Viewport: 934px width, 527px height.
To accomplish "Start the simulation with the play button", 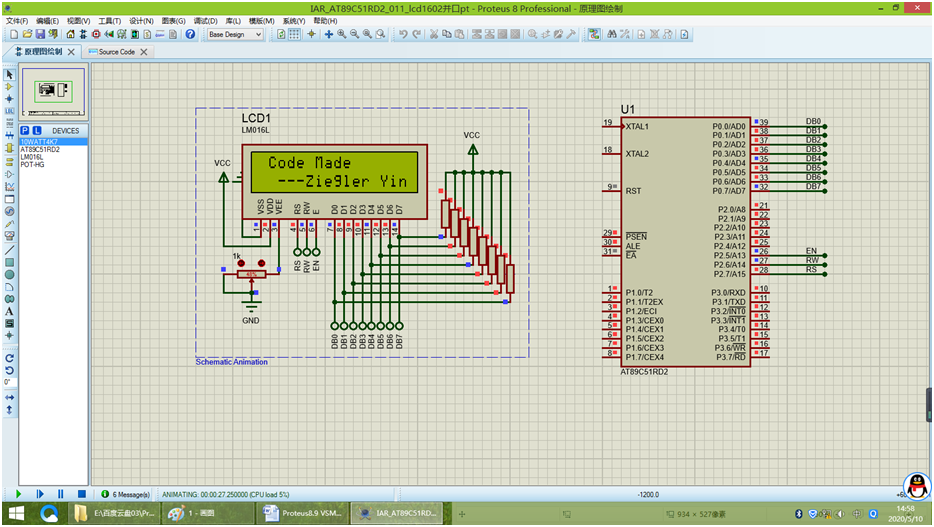I will pyautogui.click(x=18, y=494).
